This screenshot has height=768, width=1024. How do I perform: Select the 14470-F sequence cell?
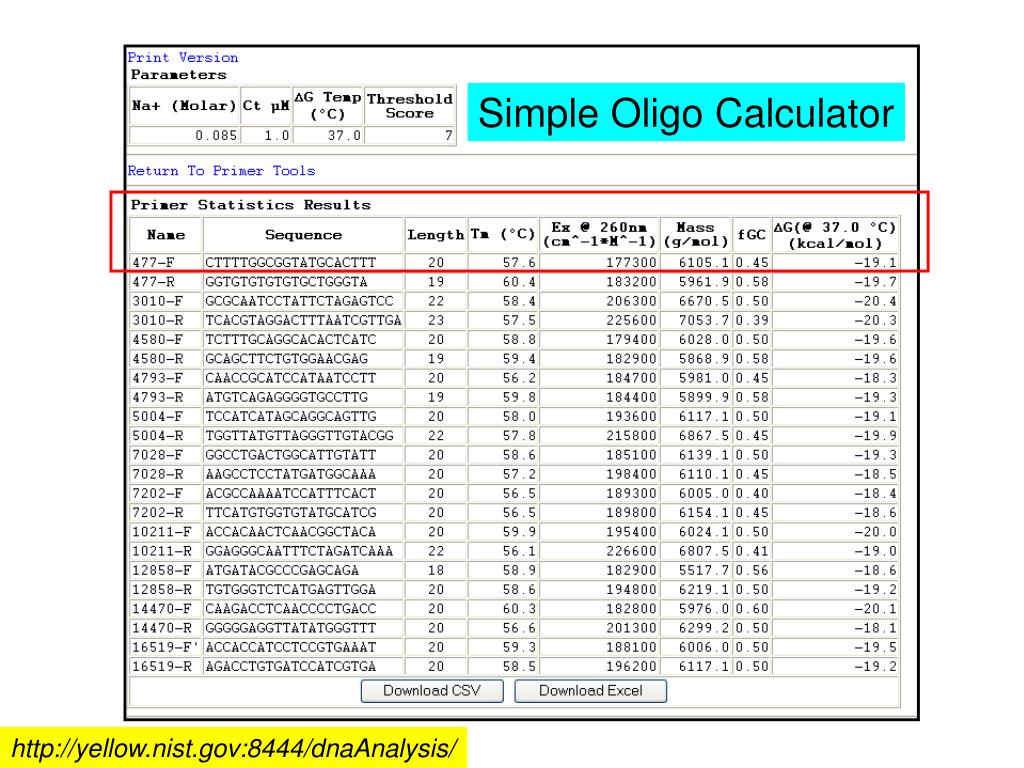pyautogui.click(x=303, y=609)
